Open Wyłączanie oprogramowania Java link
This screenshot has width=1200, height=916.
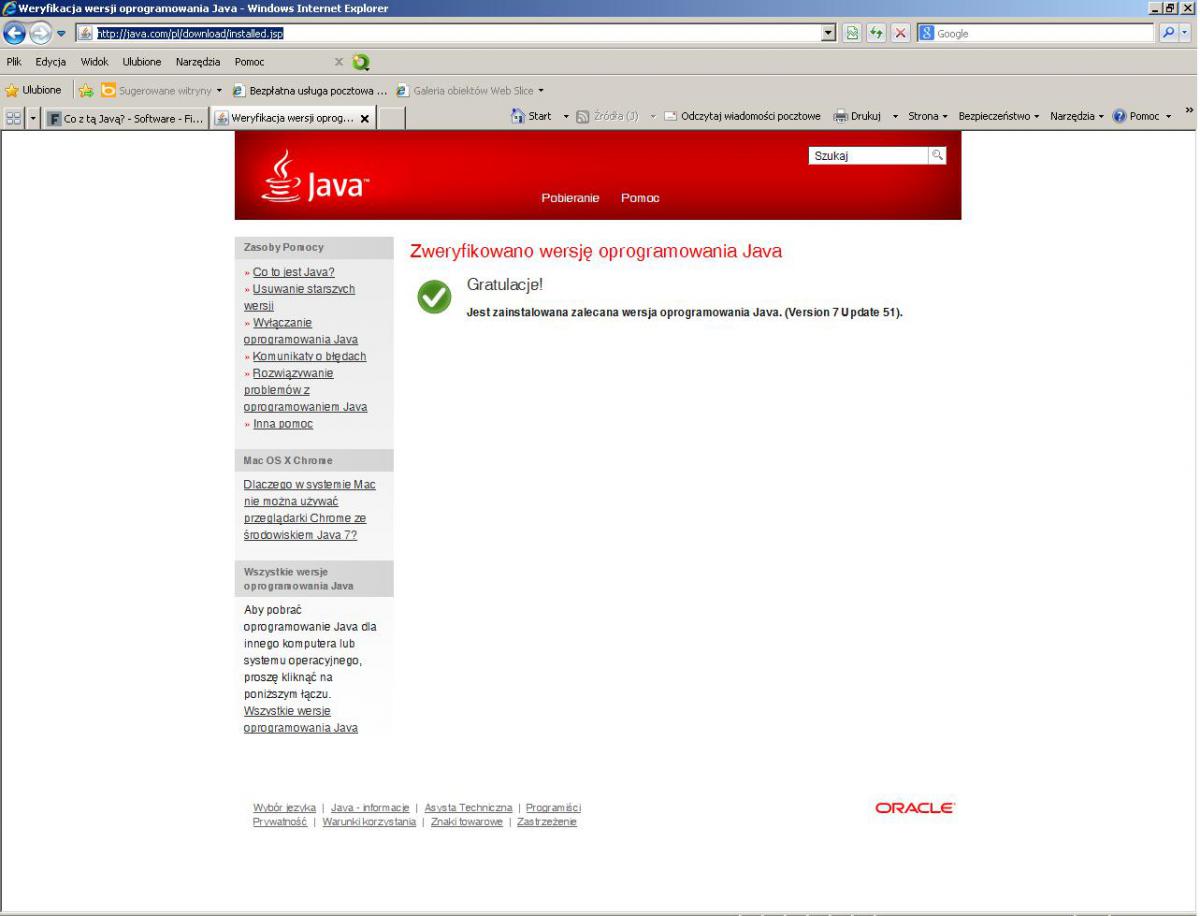tap(300, 331)
